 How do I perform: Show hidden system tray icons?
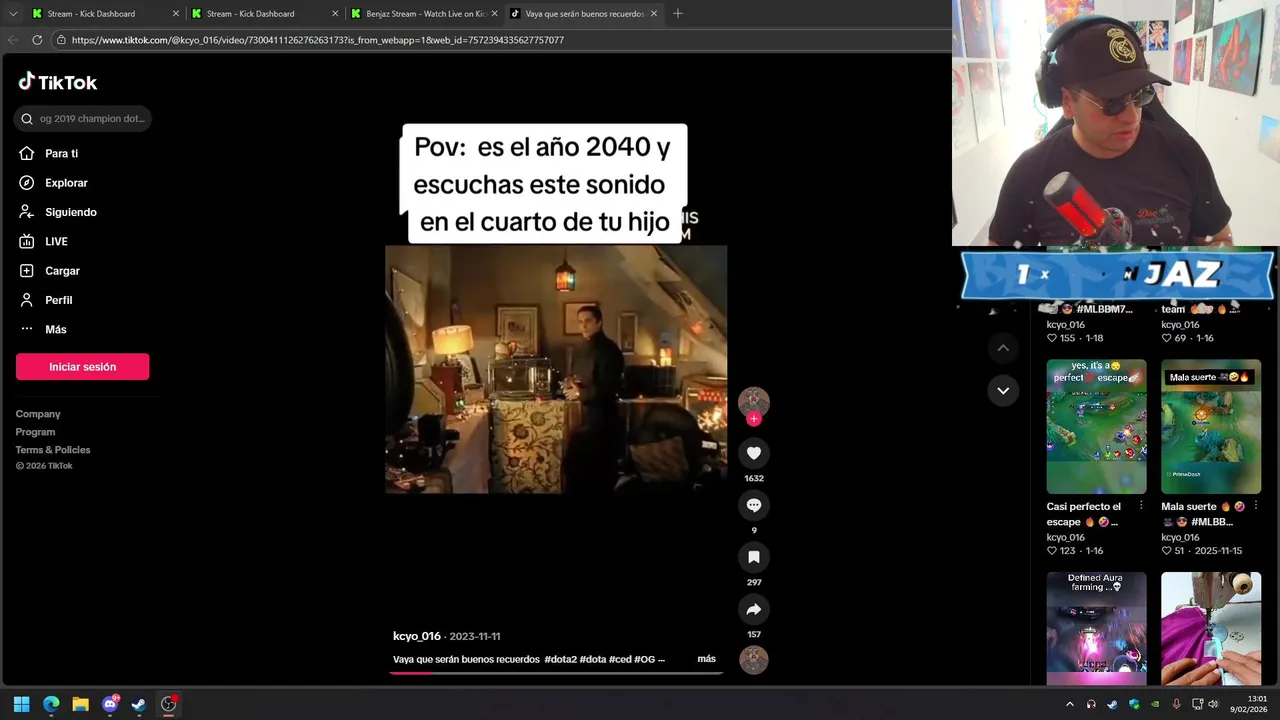click(x=1070, y=704)
